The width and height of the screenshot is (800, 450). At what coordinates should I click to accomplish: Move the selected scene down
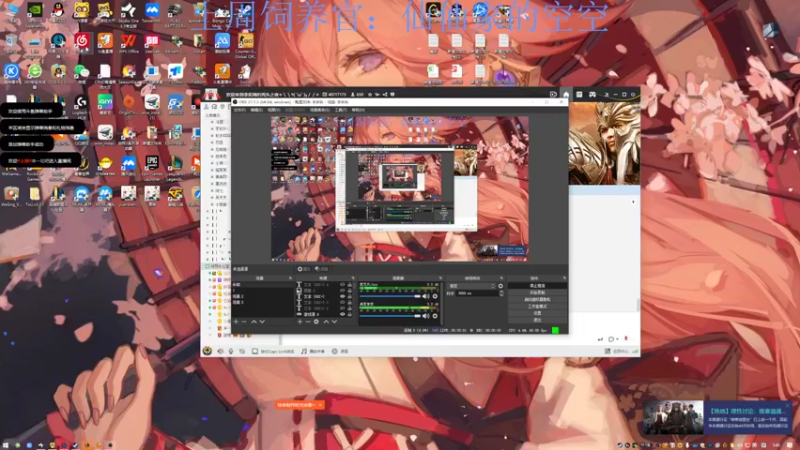pos(262,322)
